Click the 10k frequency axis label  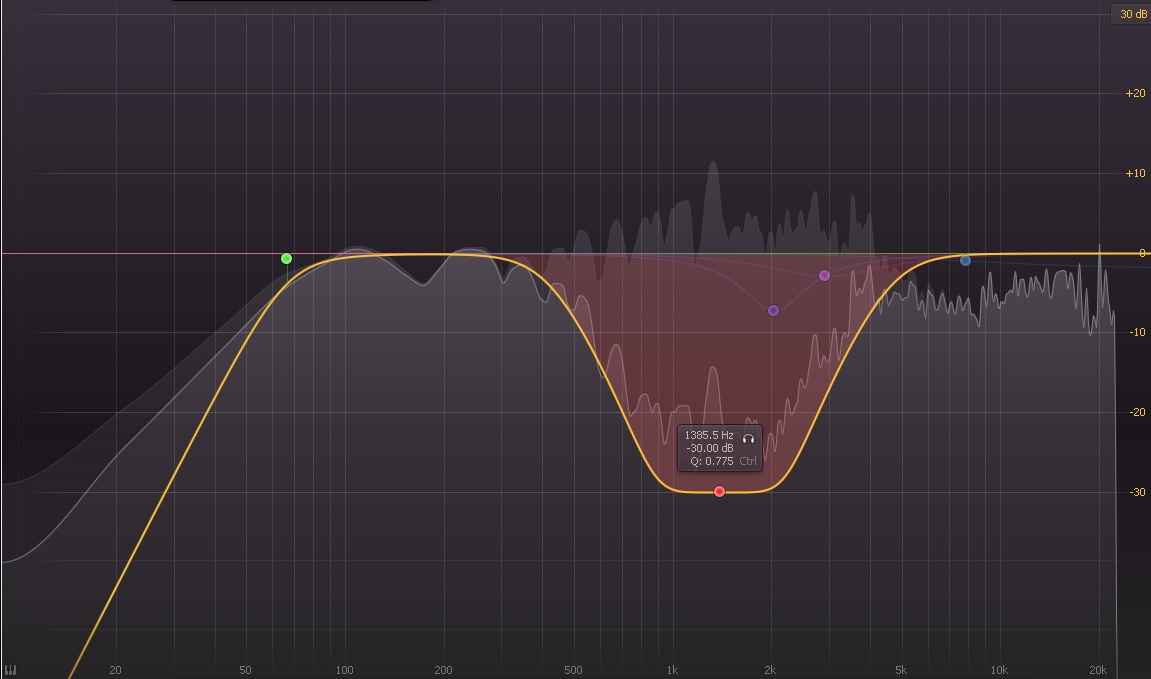pyautogui.click(x=999, y=670)
